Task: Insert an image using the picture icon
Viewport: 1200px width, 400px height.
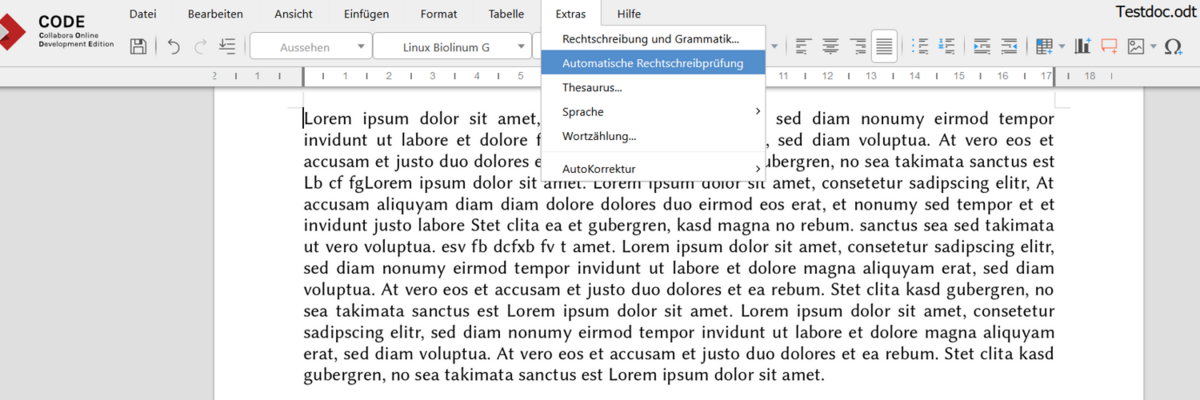Action: tap(1135, 46)
